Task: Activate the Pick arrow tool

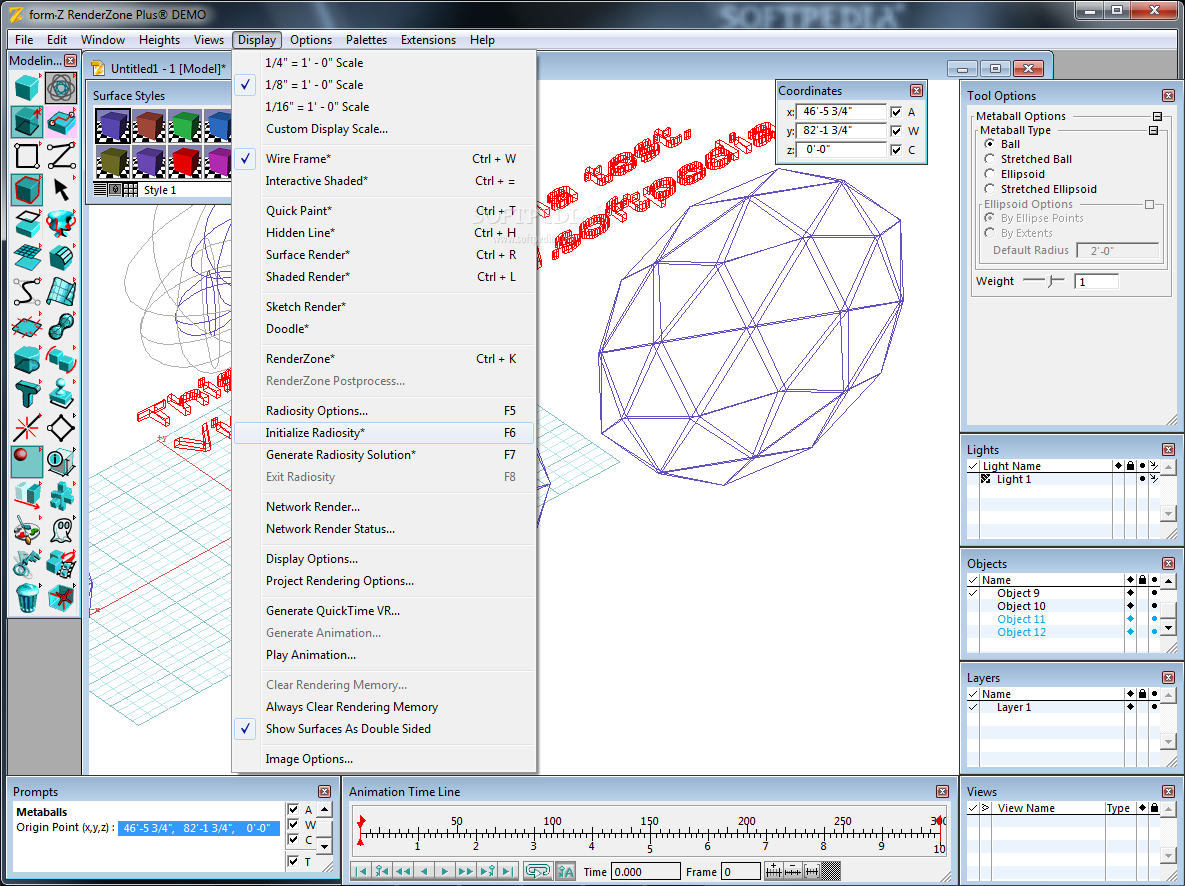Action: point(61,190)
